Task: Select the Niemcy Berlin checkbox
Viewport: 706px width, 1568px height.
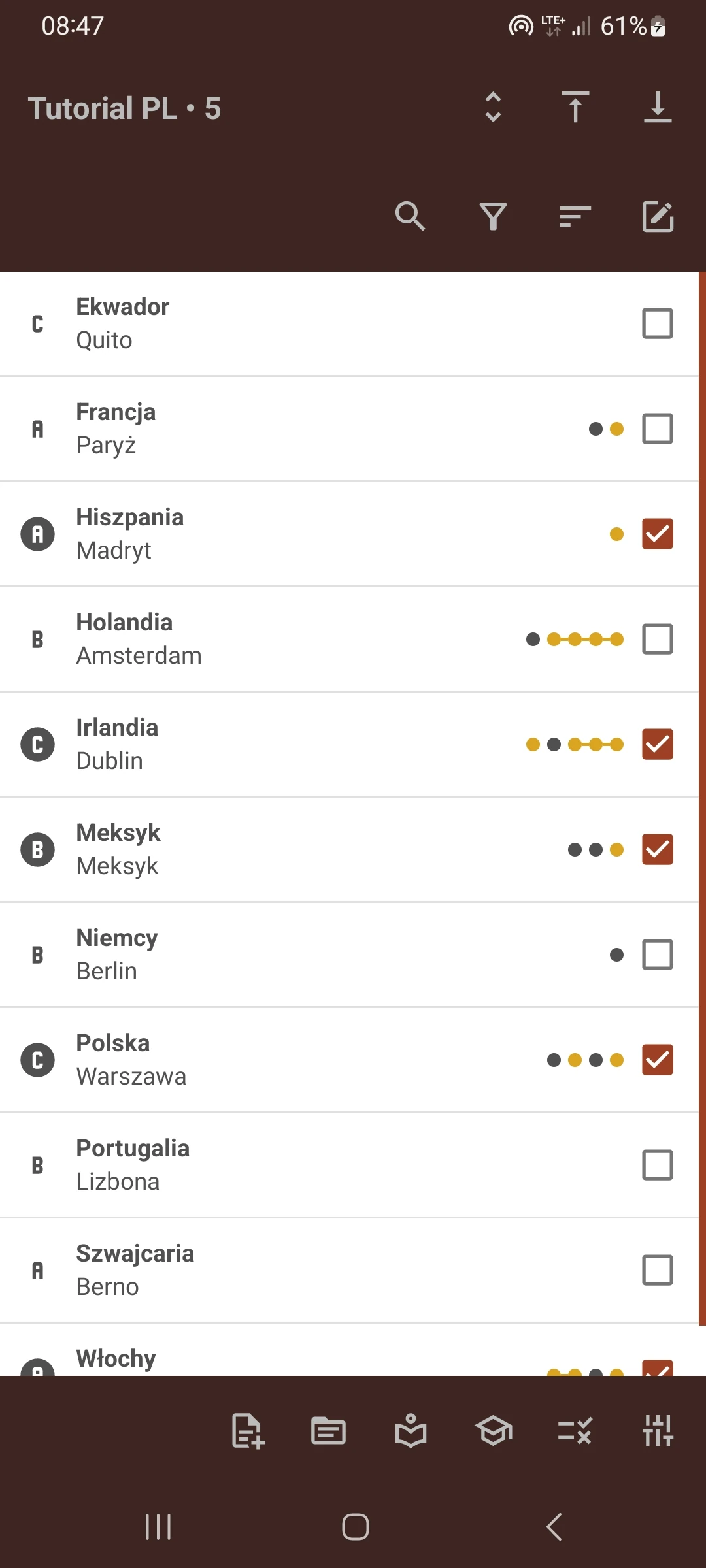Action: click(x=657, y=955)
